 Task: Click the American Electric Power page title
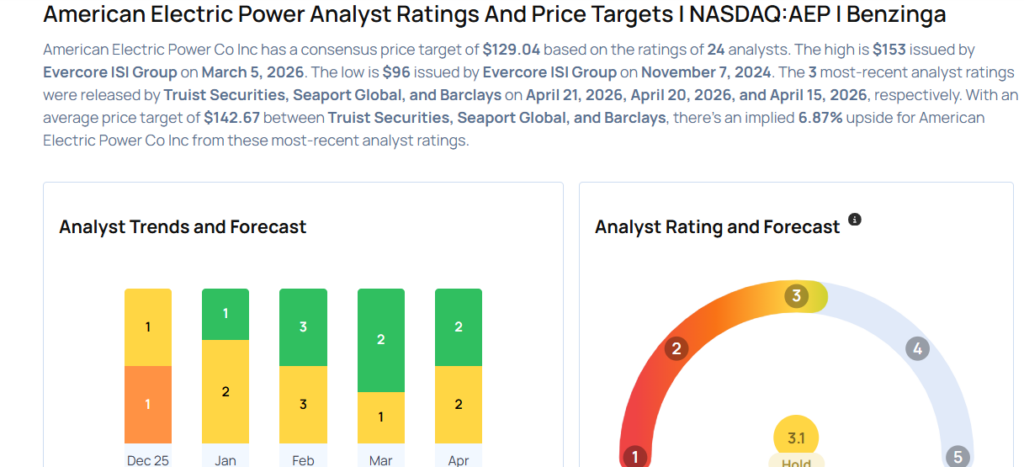pos(495,15)
